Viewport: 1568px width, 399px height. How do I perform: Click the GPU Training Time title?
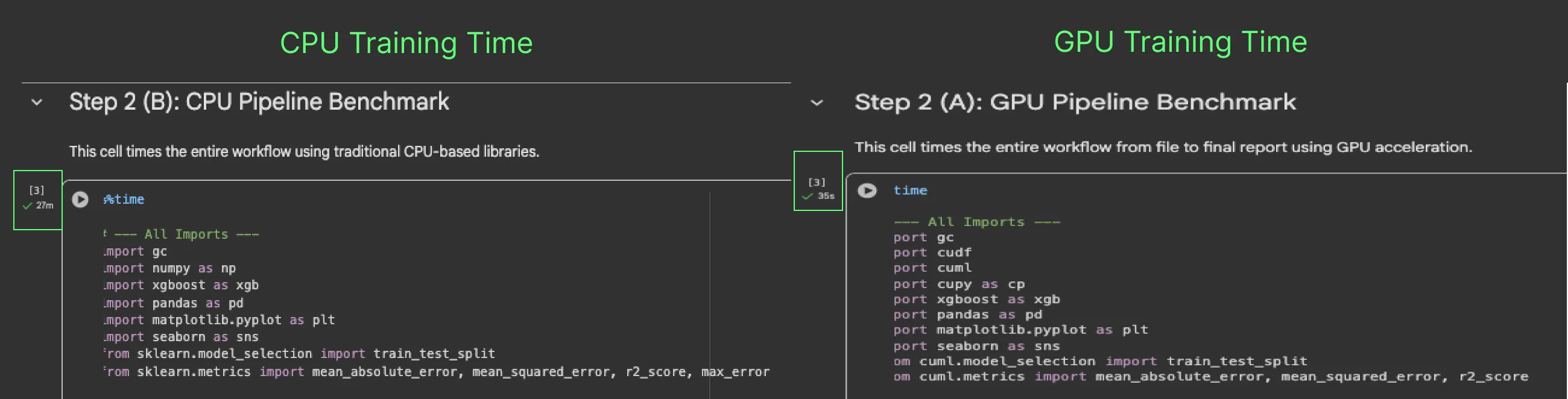coord(1180,42)
